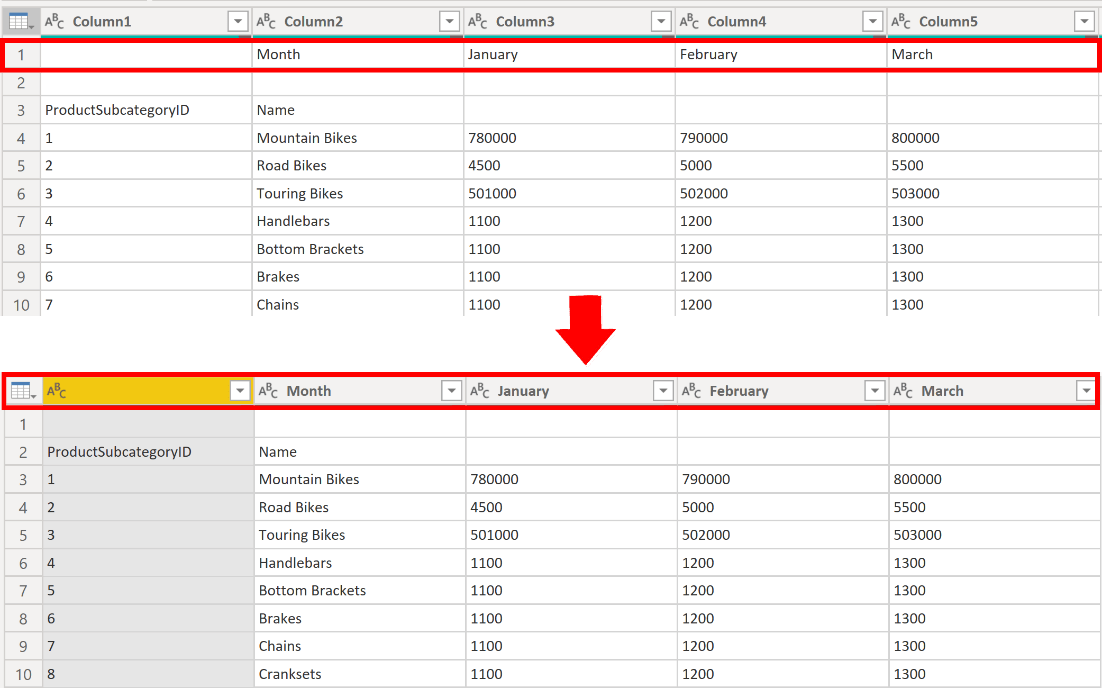
Task: Open the dropdown on the yellow highlighted header
Action: (x=240, y=391)
